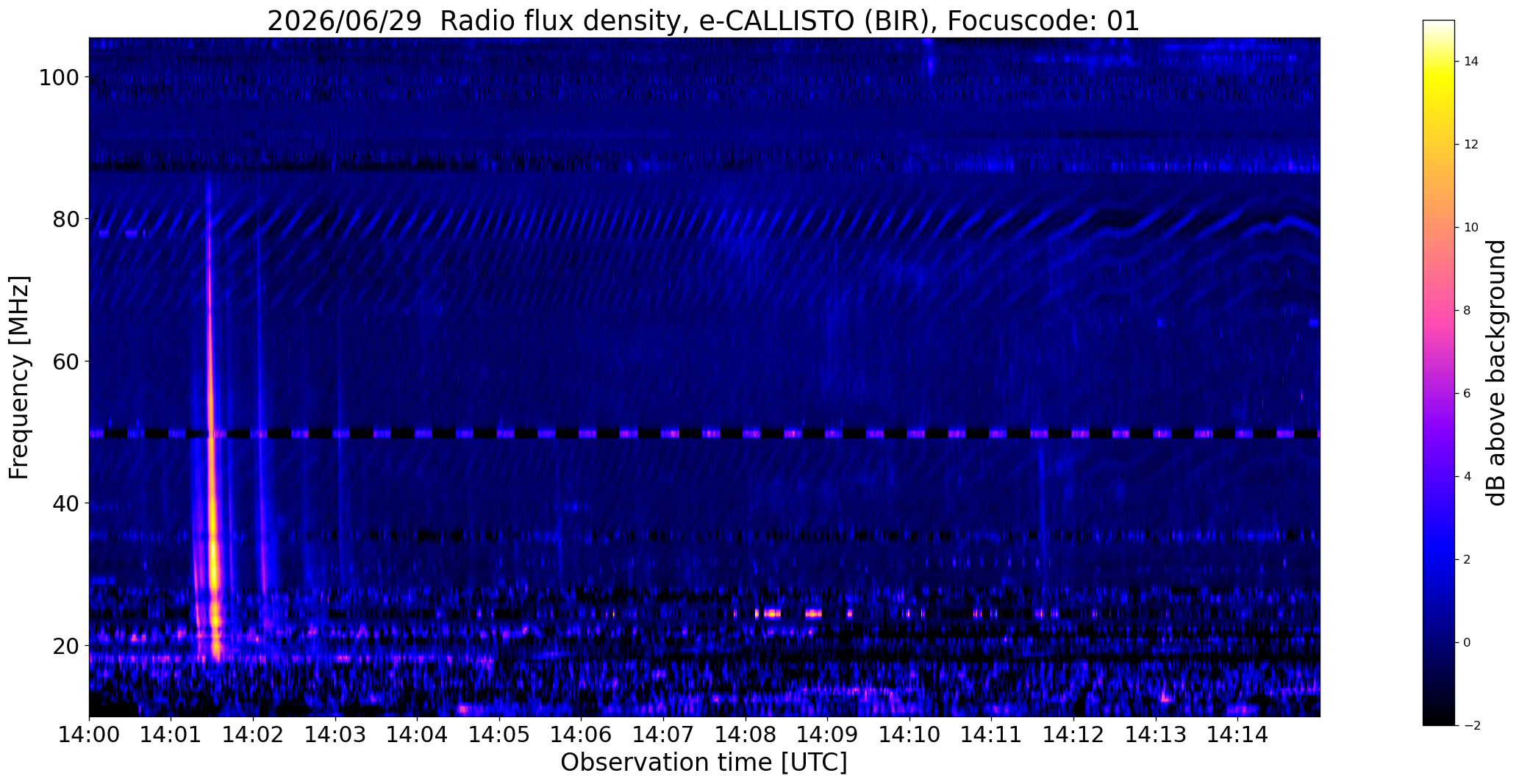Viewport: 1519px width, 784px height.
Task: Click the dB above background colorbar label
Action: tap(1495, 373)
